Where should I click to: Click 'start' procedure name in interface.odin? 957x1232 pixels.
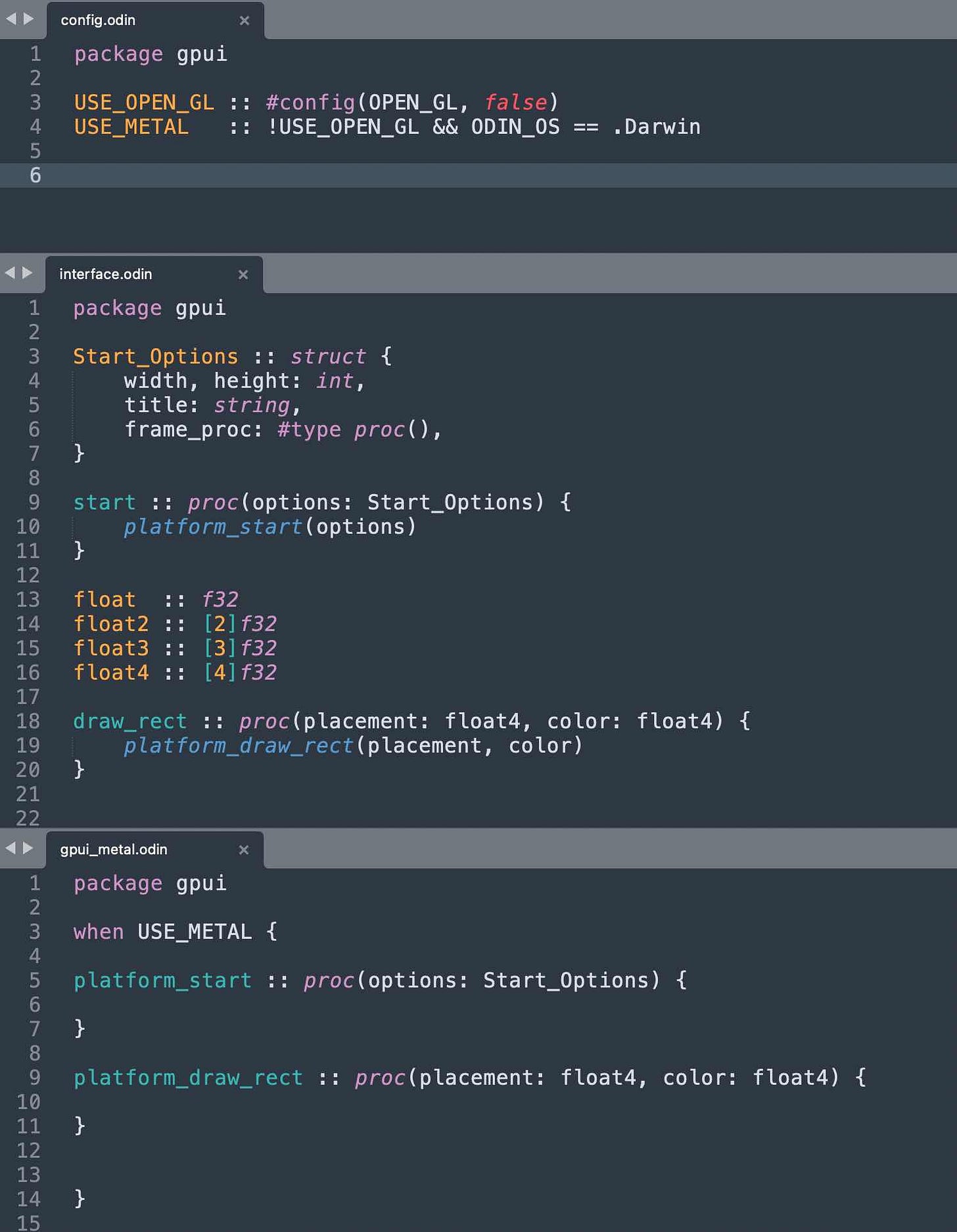point(104,503)
